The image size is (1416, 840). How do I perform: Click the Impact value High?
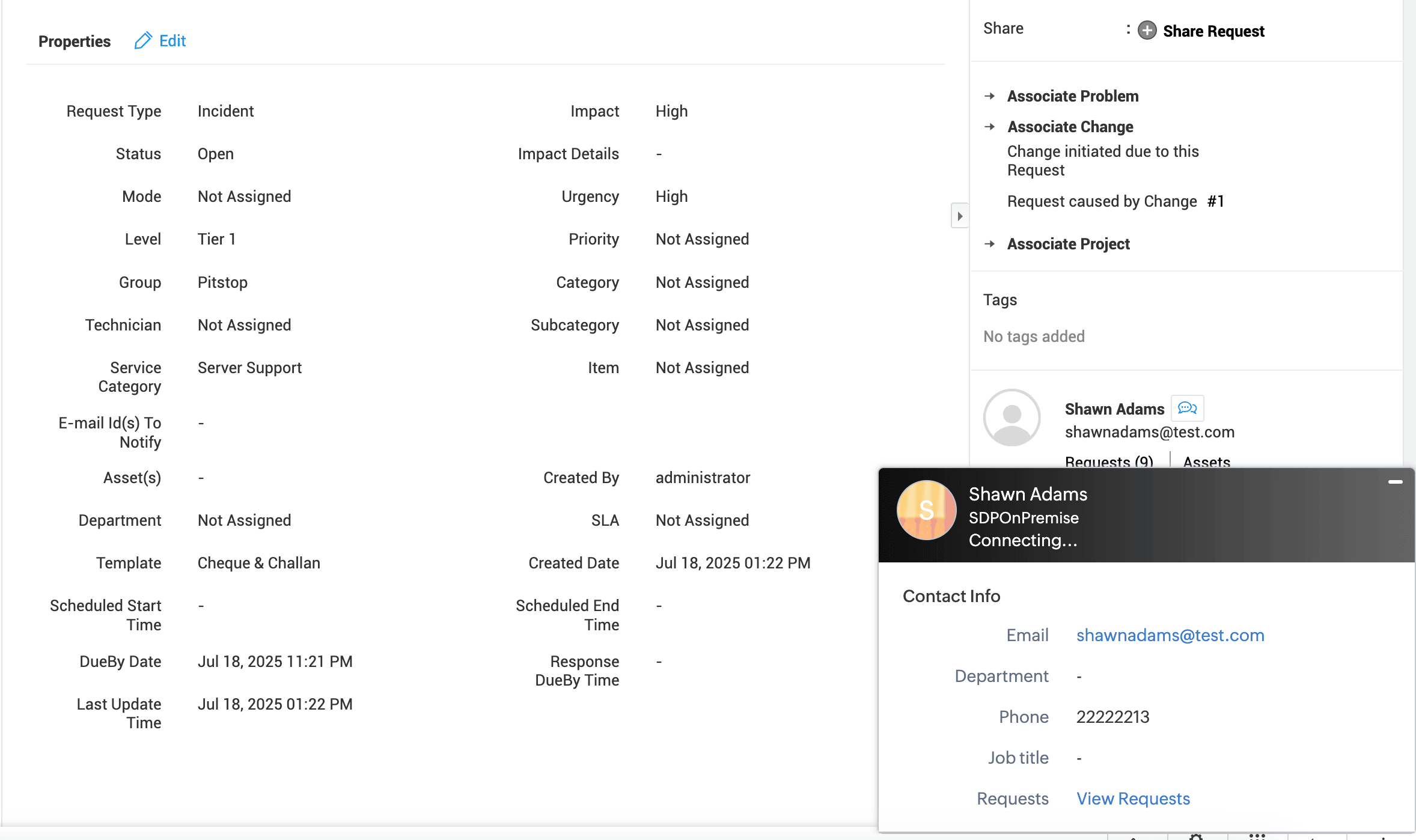pyautogui.click(x=671, y=111)
